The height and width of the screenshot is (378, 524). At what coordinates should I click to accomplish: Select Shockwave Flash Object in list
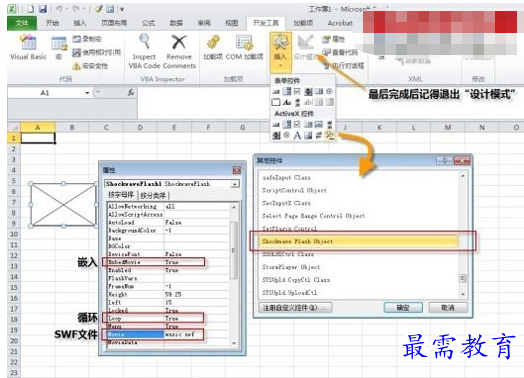coord(358,241)
